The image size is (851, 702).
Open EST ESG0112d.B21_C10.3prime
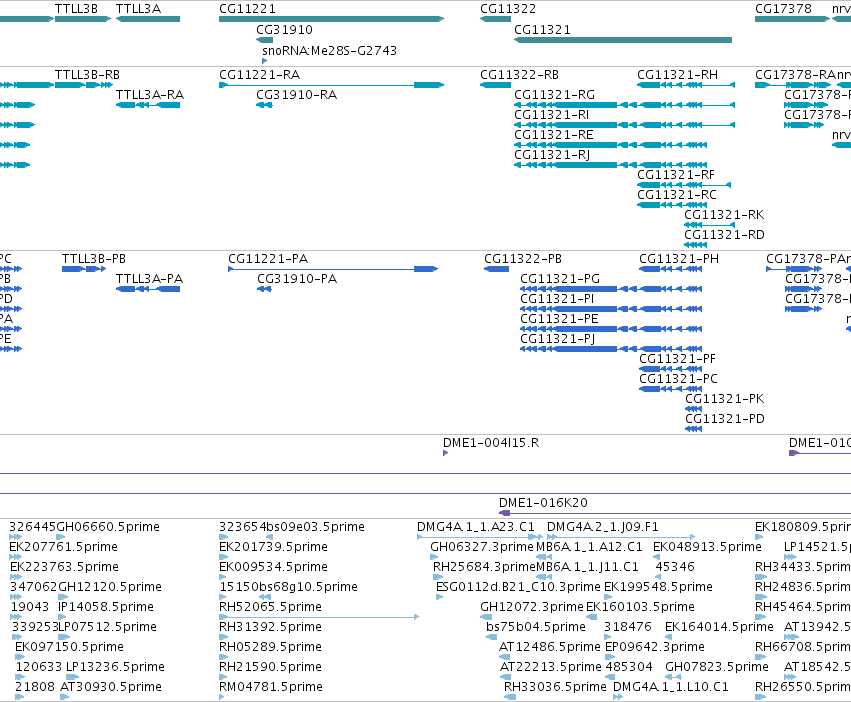click(x=518, y=587)
